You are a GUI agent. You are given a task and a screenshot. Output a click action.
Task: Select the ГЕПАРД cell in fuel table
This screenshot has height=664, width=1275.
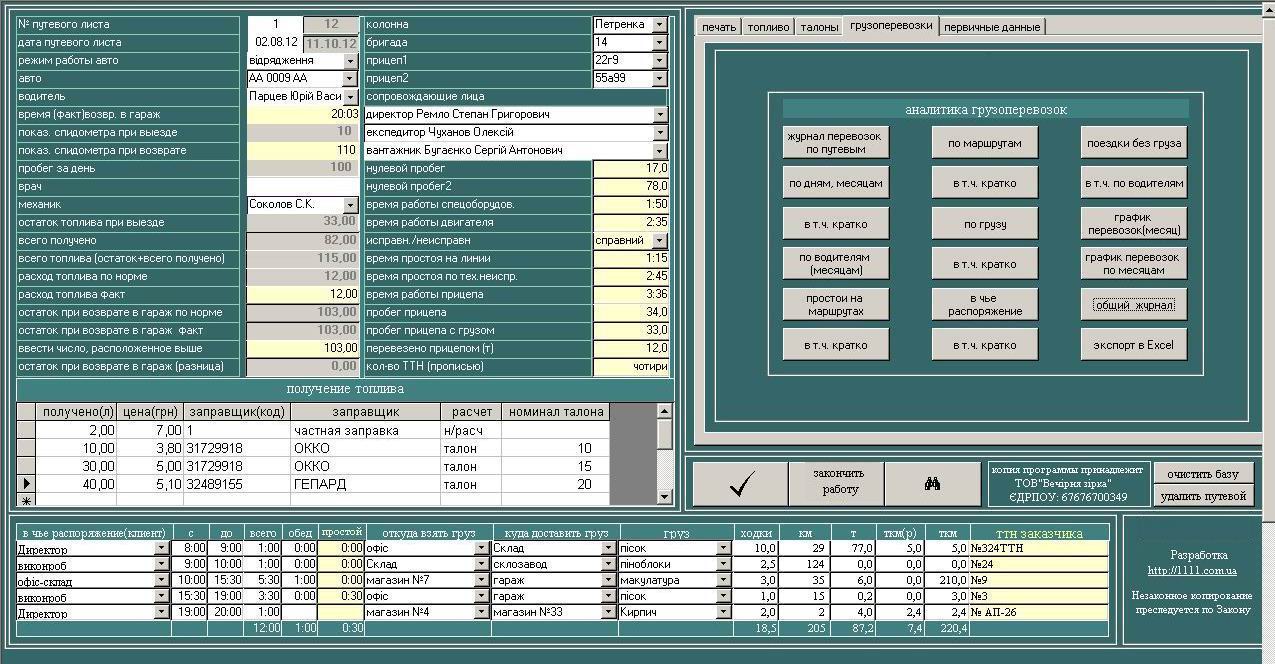pos(365,484)
